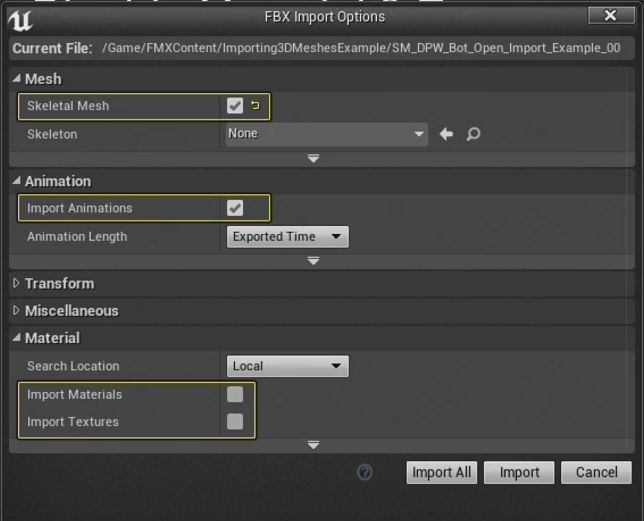Enable the Import Materials checkbox

click(x=235, y=394)
